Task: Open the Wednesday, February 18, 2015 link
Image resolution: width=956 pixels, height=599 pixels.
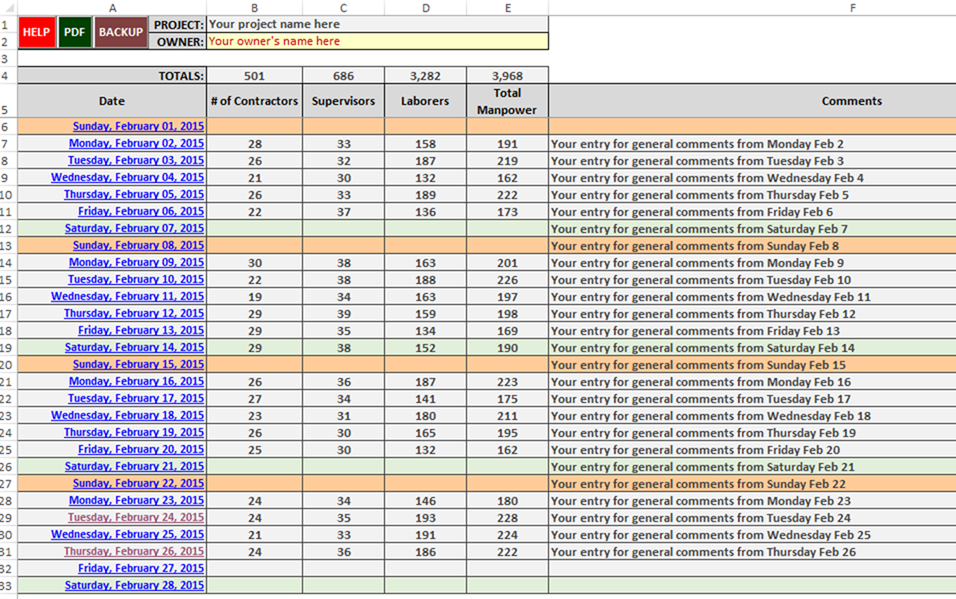Action: click(x=127, y=415)
